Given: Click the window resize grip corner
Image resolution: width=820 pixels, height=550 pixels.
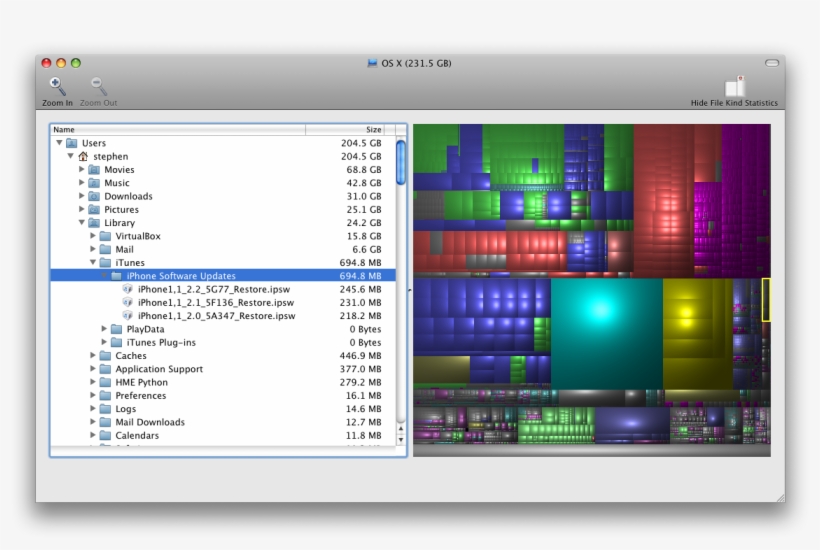Looking at the screenshot, I should (x=780, y=498).
